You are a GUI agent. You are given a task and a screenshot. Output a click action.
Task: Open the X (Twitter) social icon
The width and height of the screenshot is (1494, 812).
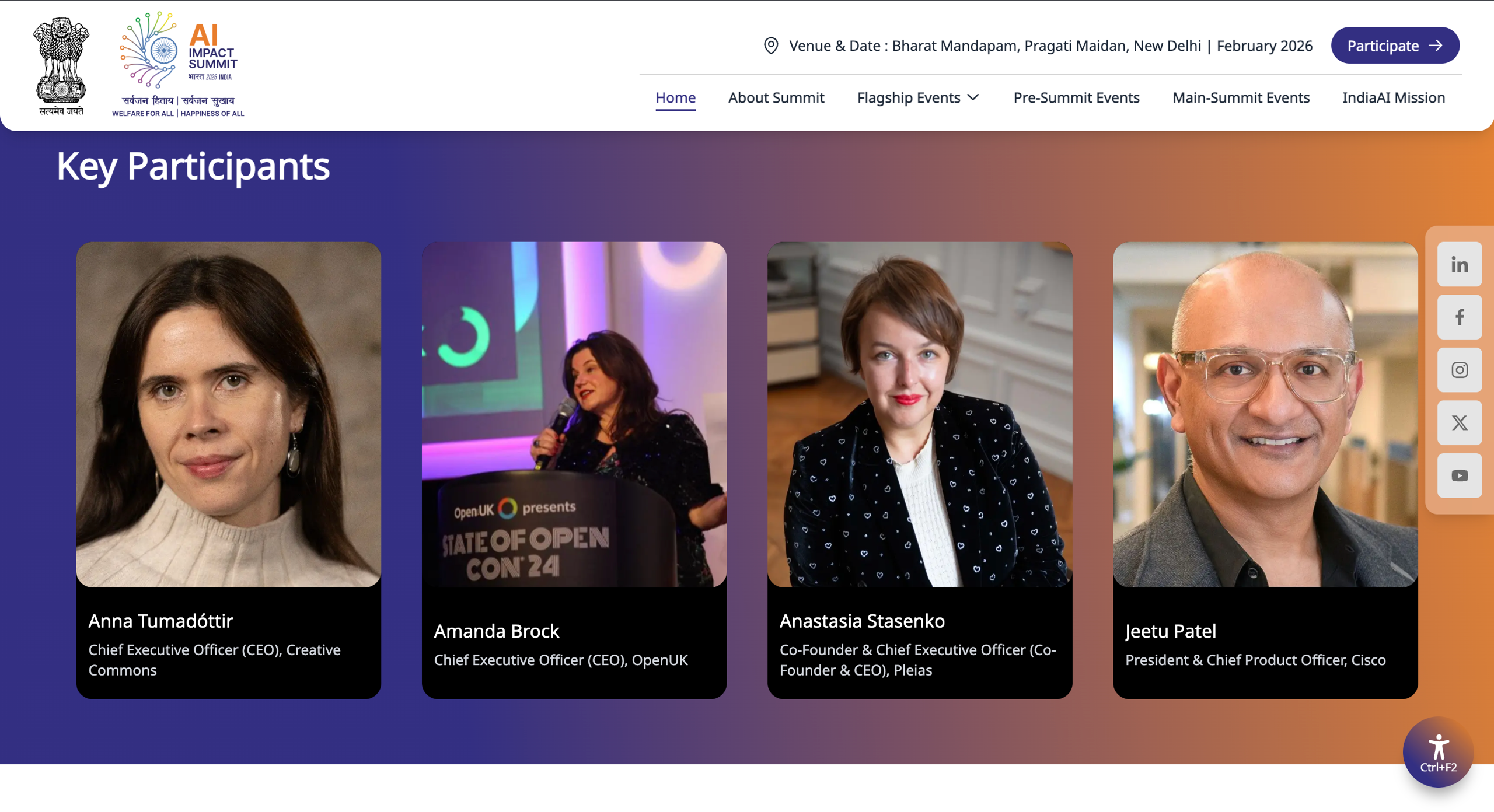(1459, 423)
